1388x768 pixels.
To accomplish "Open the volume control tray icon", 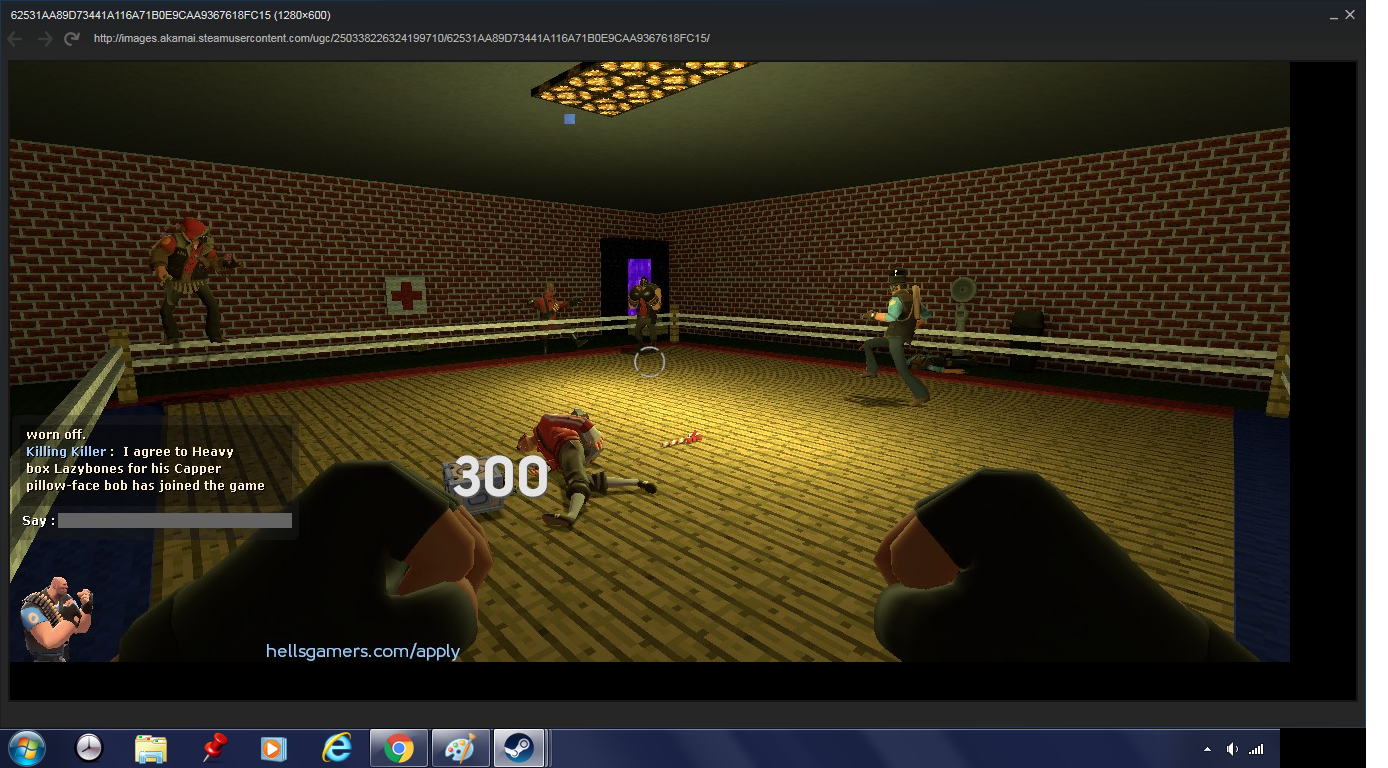I will click(1232, 749).
